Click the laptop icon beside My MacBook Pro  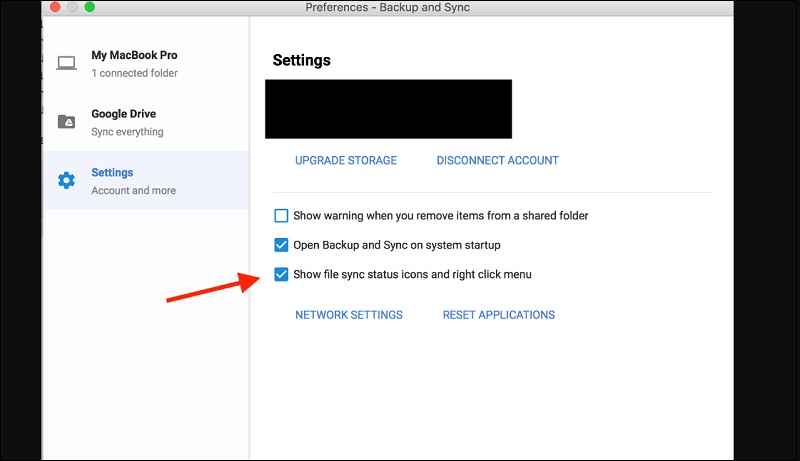pyautogui.click(x=67, y=63)
